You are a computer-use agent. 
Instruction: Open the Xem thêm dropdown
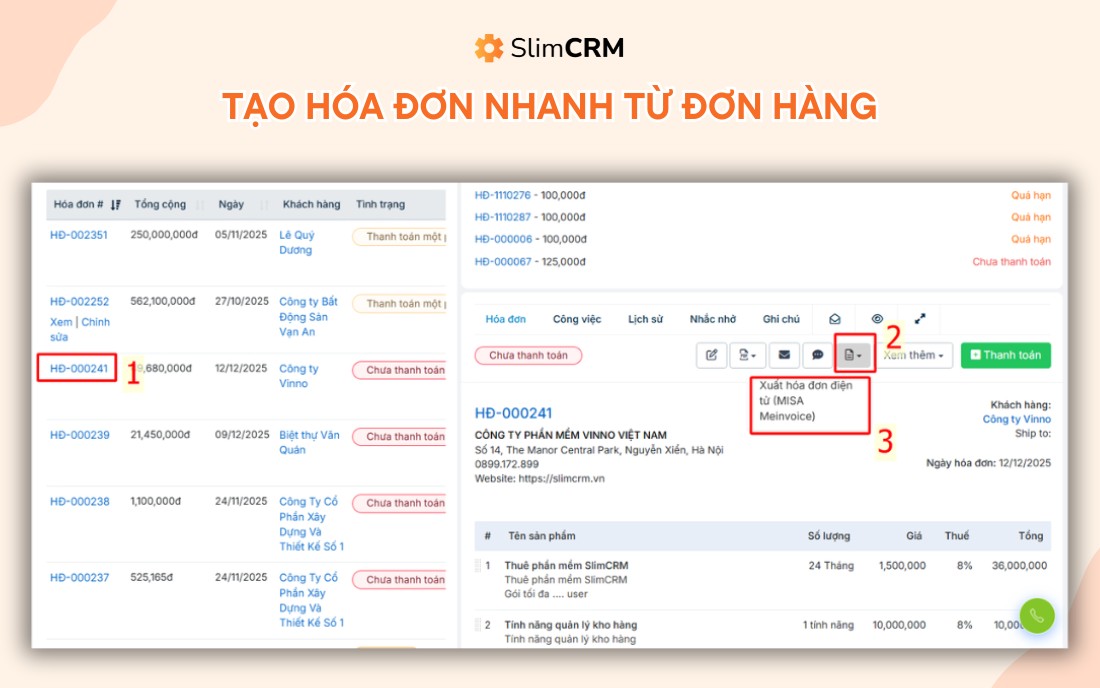point(914,355)
